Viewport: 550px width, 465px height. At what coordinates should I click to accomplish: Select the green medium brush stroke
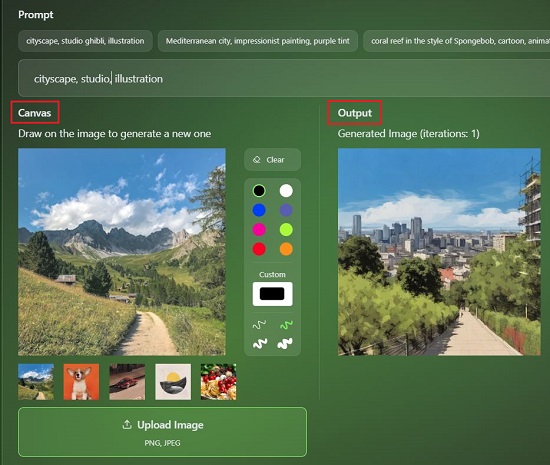point(286,325)
